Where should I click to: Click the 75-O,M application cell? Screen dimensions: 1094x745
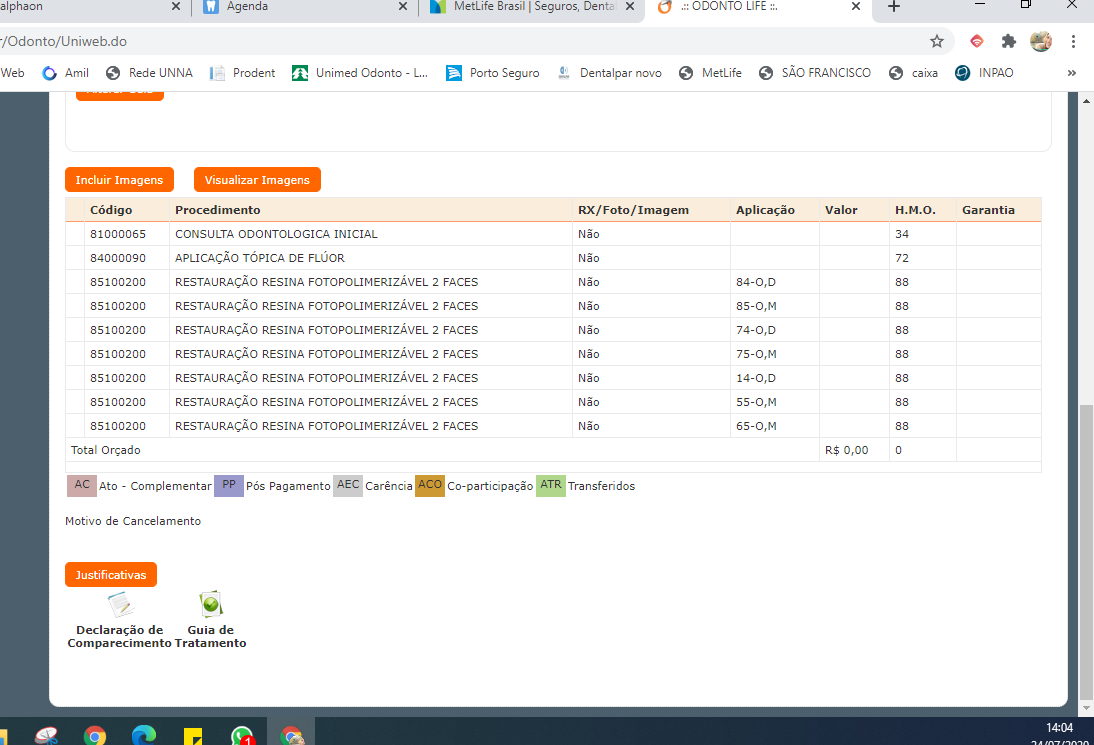pyautogui.click(x=774, y=354)
